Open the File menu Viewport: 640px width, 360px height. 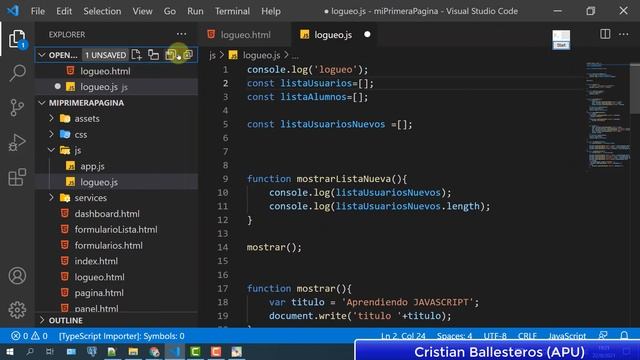(38, 11)
